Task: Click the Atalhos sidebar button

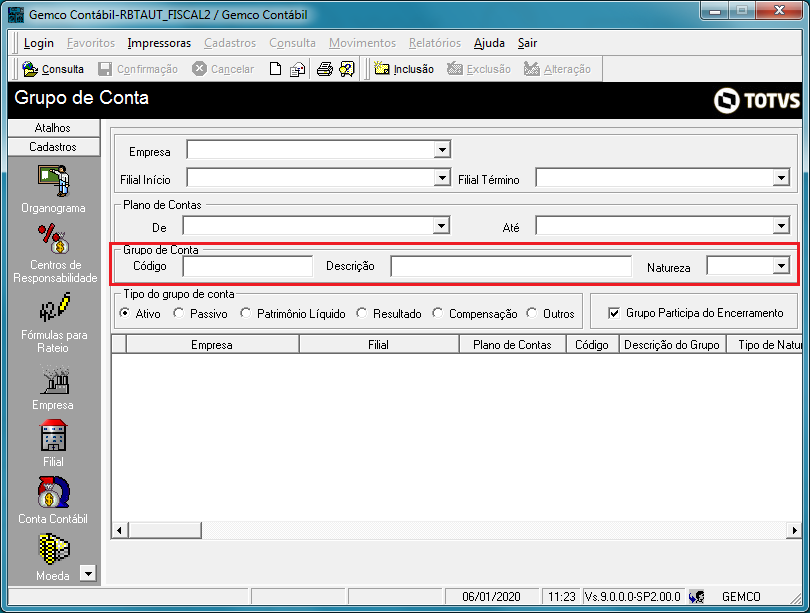Action: (x=54, y=128)
